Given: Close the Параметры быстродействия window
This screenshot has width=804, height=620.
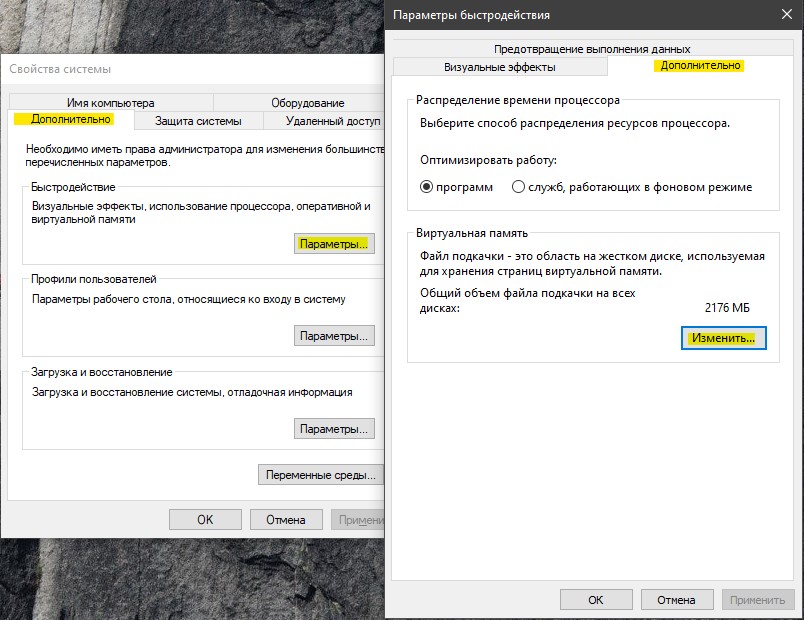Looking at the screenshot, I should (x=787, y=14).
